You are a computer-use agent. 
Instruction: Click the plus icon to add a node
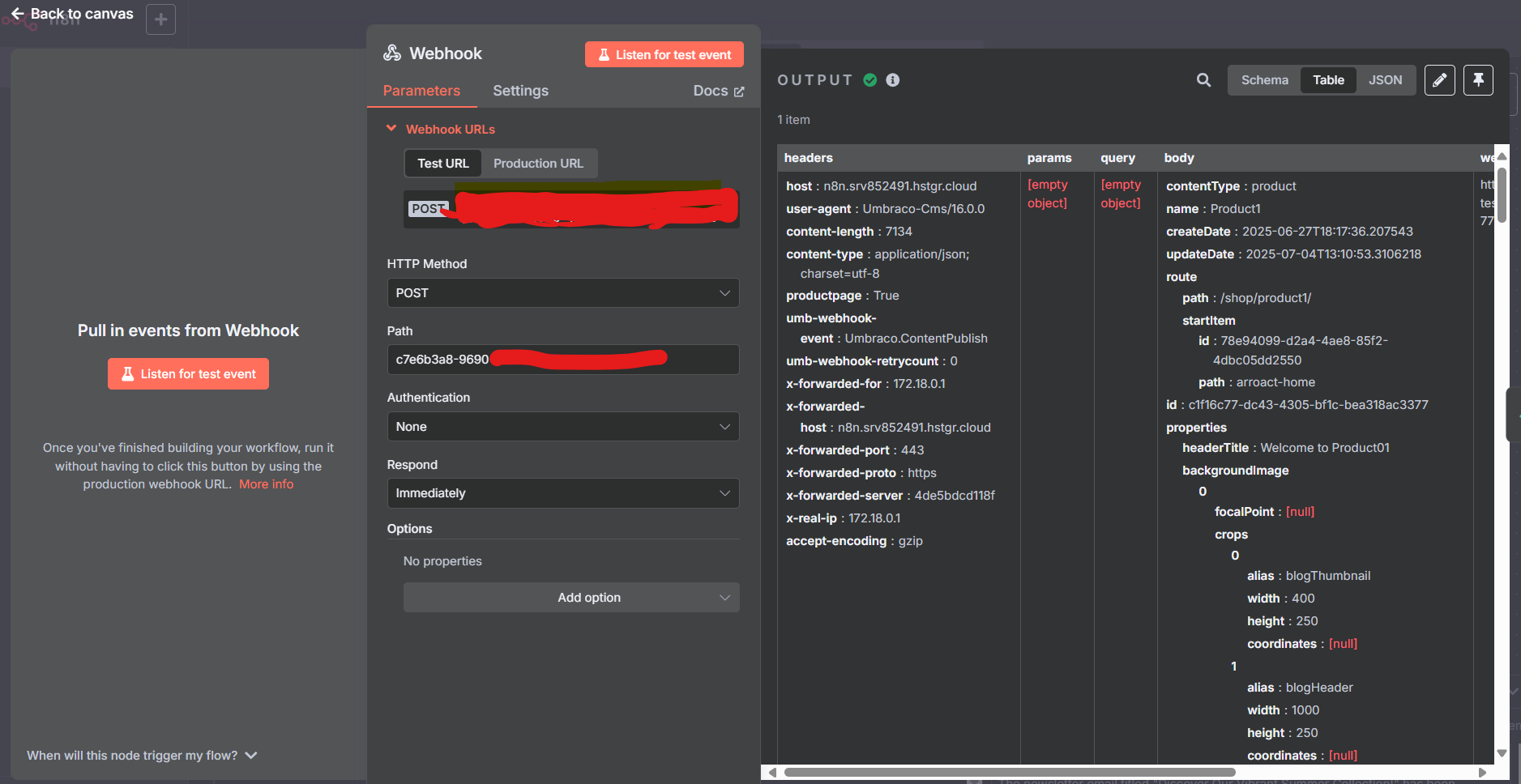click(160, 19)
